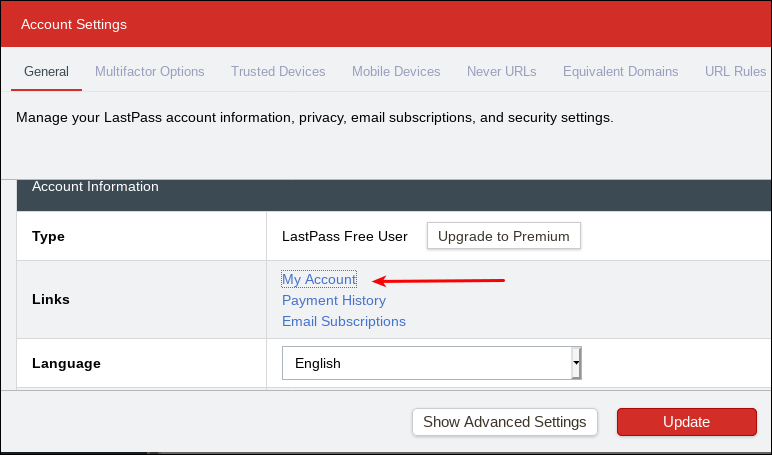Click the 'Links' row label
This screenshot has width=772, height=455.
(x=51, y=299)
